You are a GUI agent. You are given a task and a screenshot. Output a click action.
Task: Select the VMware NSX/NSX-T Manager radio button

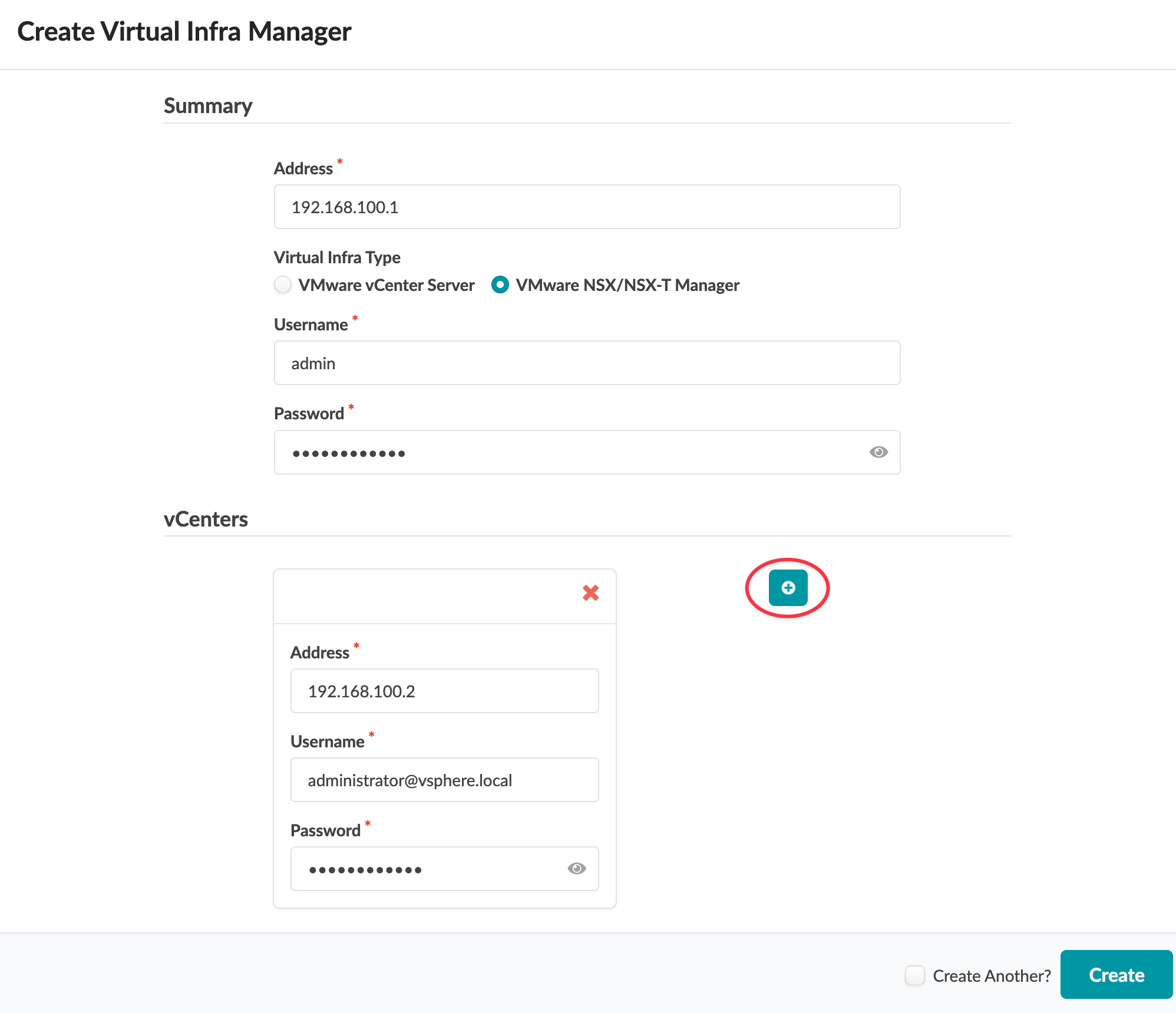pos(500,285)
